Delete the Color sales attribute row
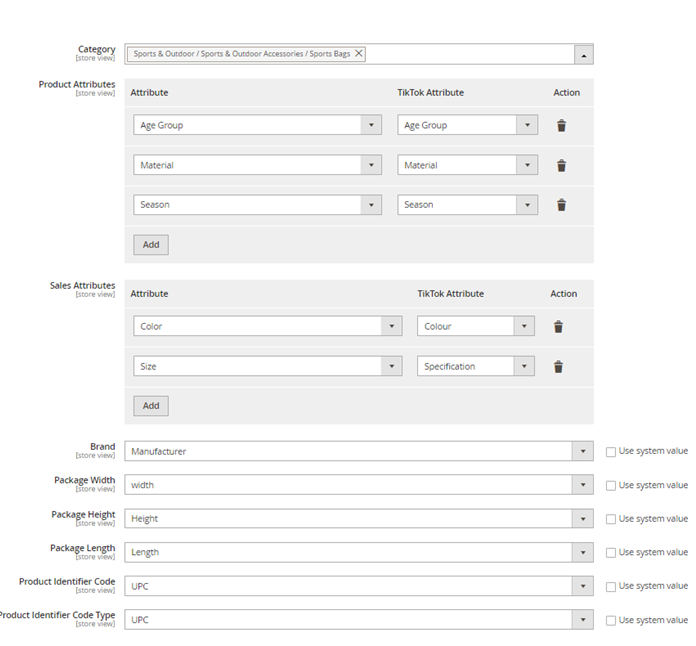Viewport: 696px width, 646px height. pyautogui.click(x=558, y=327)
